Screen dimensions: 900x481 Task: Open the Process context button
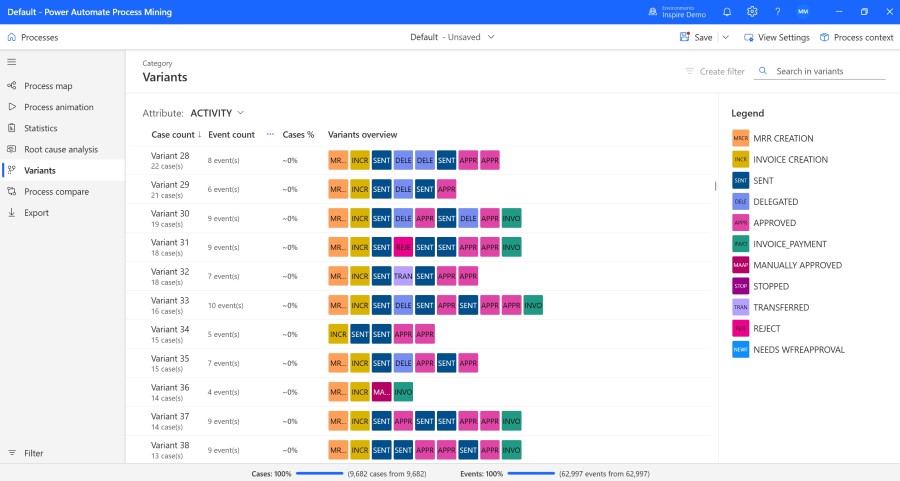pyautogui.click(x=856, y=37)
